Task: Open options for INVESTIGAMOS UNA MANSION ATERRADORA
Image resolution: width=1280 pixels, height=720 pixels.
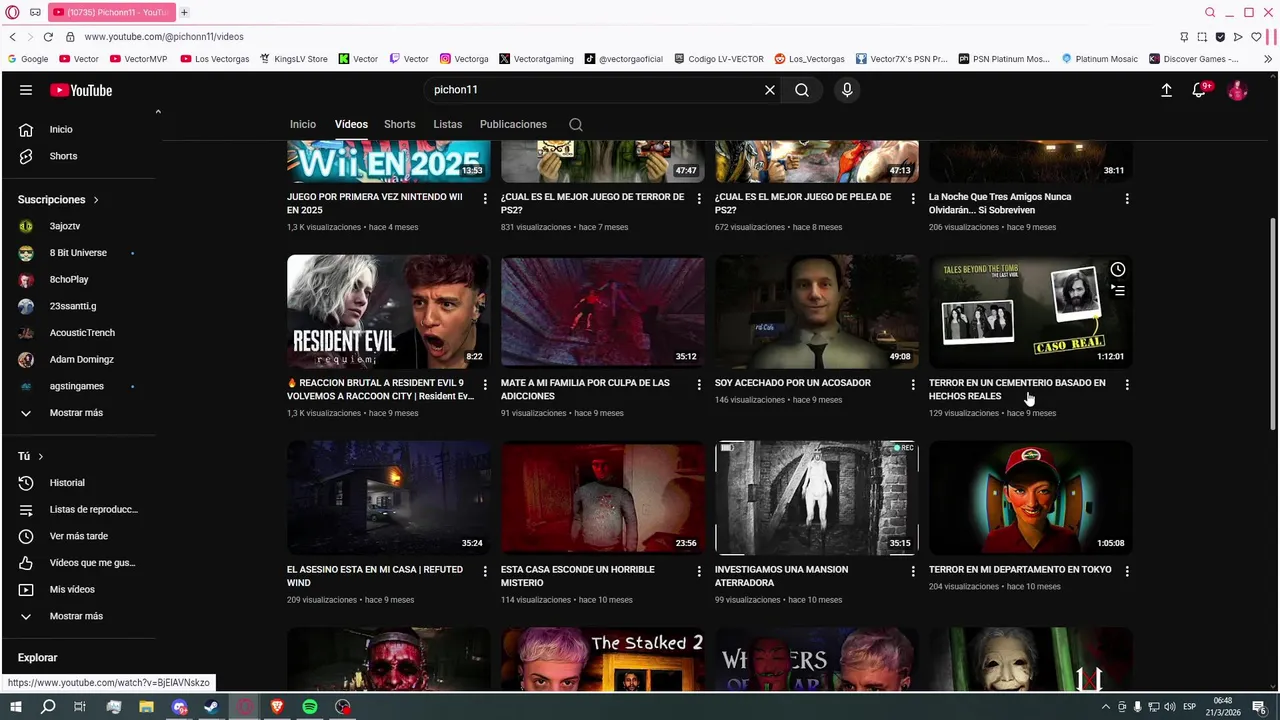Action: (913, 571)
